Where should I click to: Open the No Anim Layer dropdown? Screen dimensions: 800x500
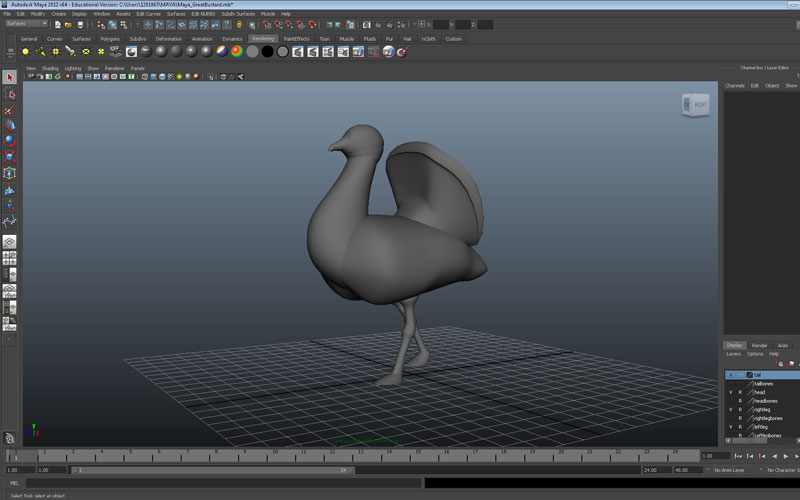click(729, 470)
